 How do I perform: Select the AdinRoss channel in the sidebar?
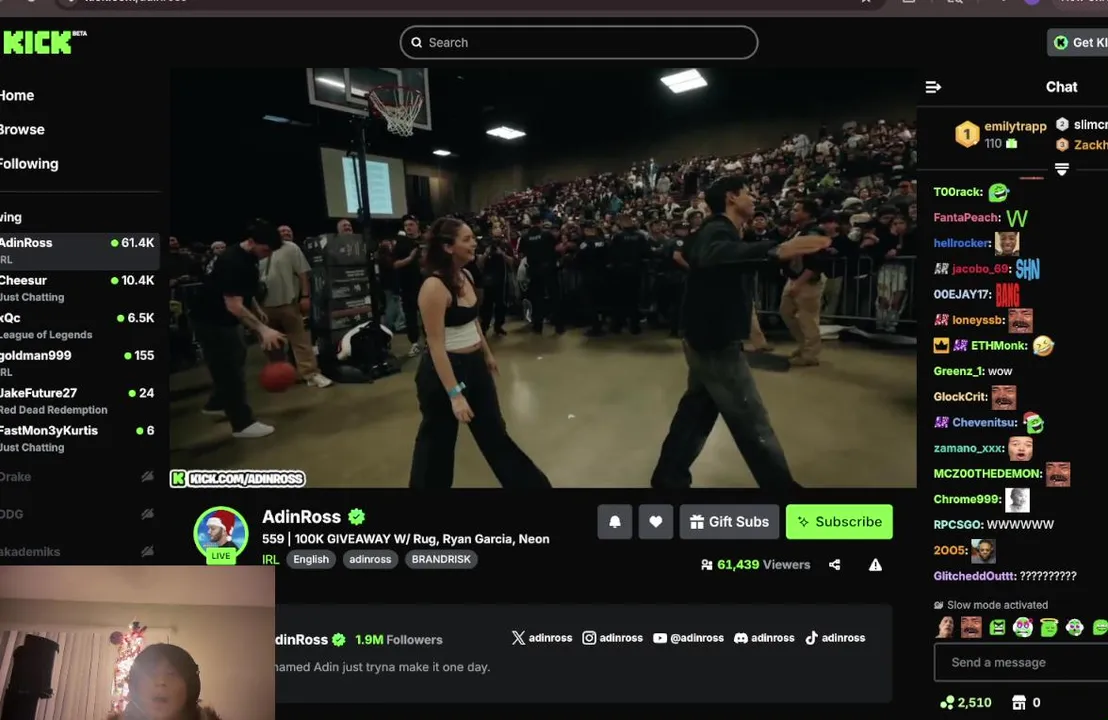click(79, 251)
